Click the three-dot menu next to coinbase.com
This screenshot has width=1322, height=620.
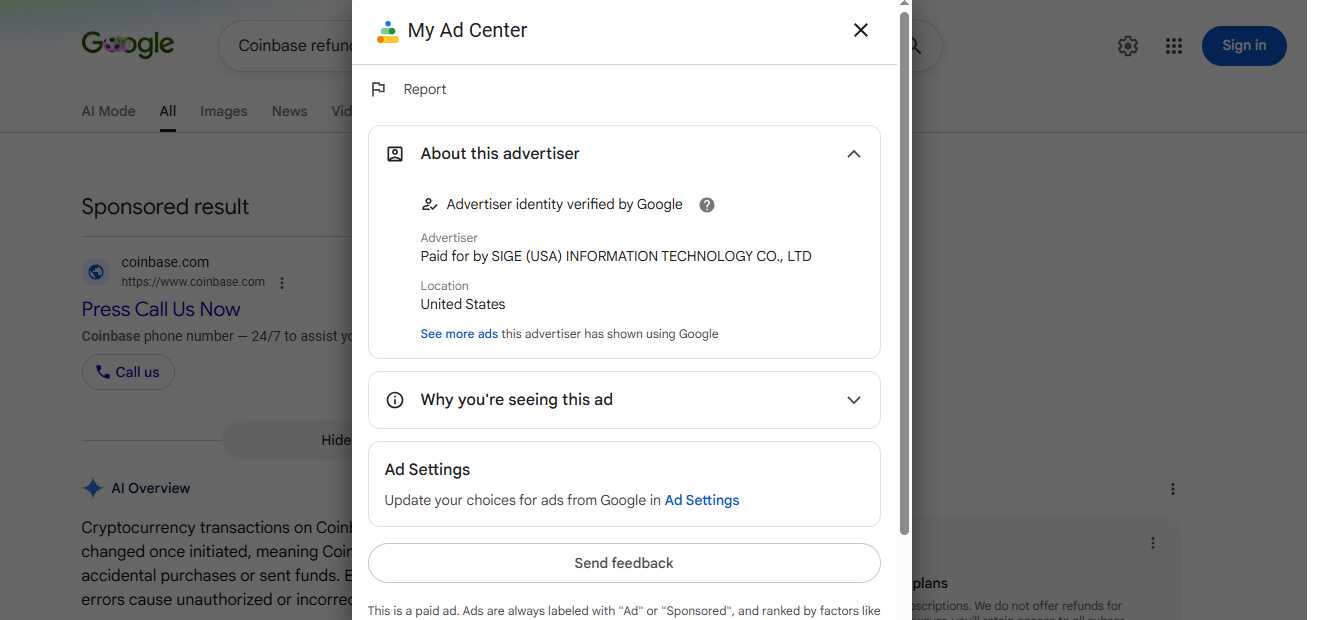282,283
